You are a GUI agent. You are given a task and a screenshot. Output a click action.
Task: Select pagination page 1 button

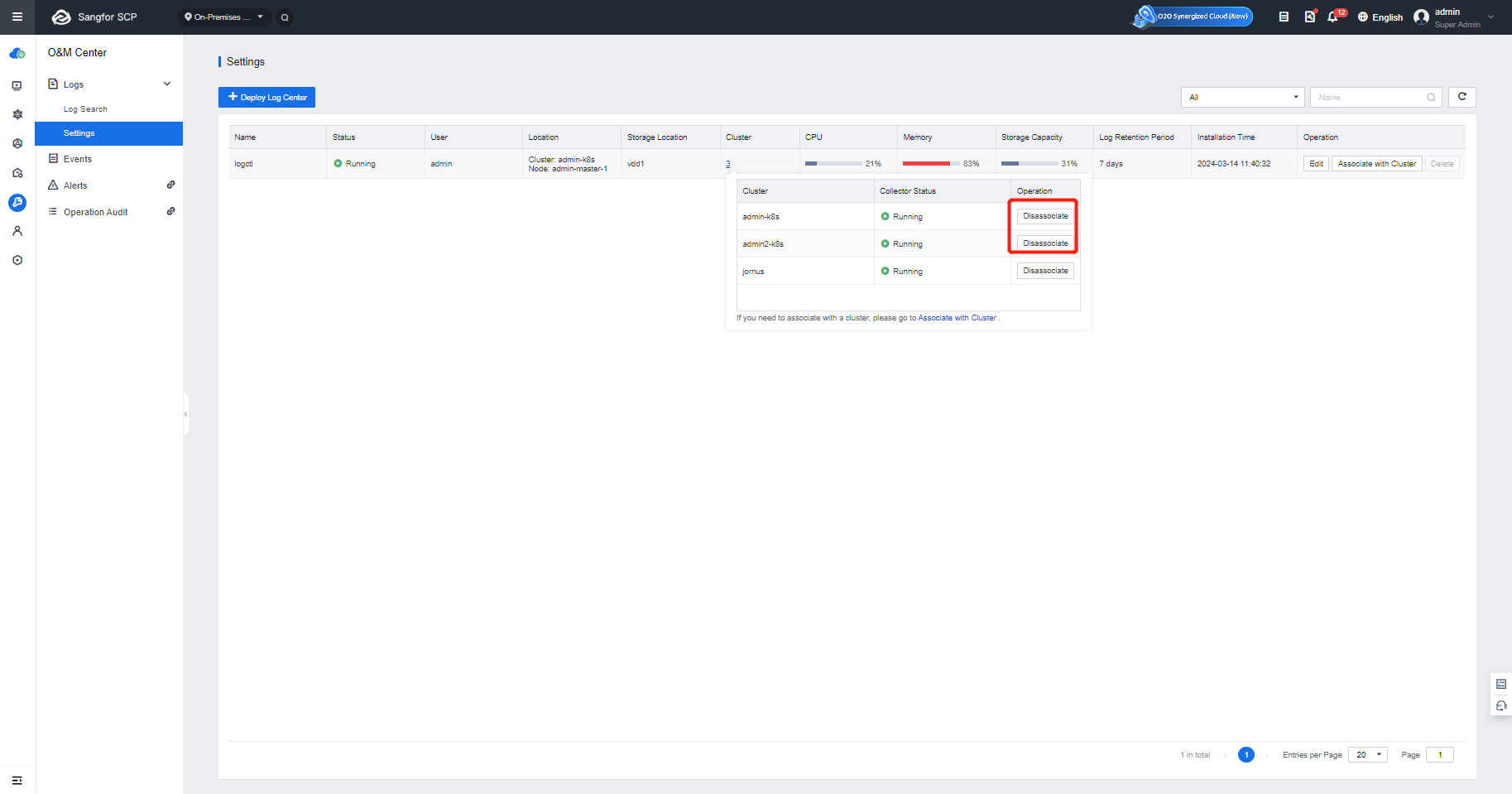tap(1246, 755)
